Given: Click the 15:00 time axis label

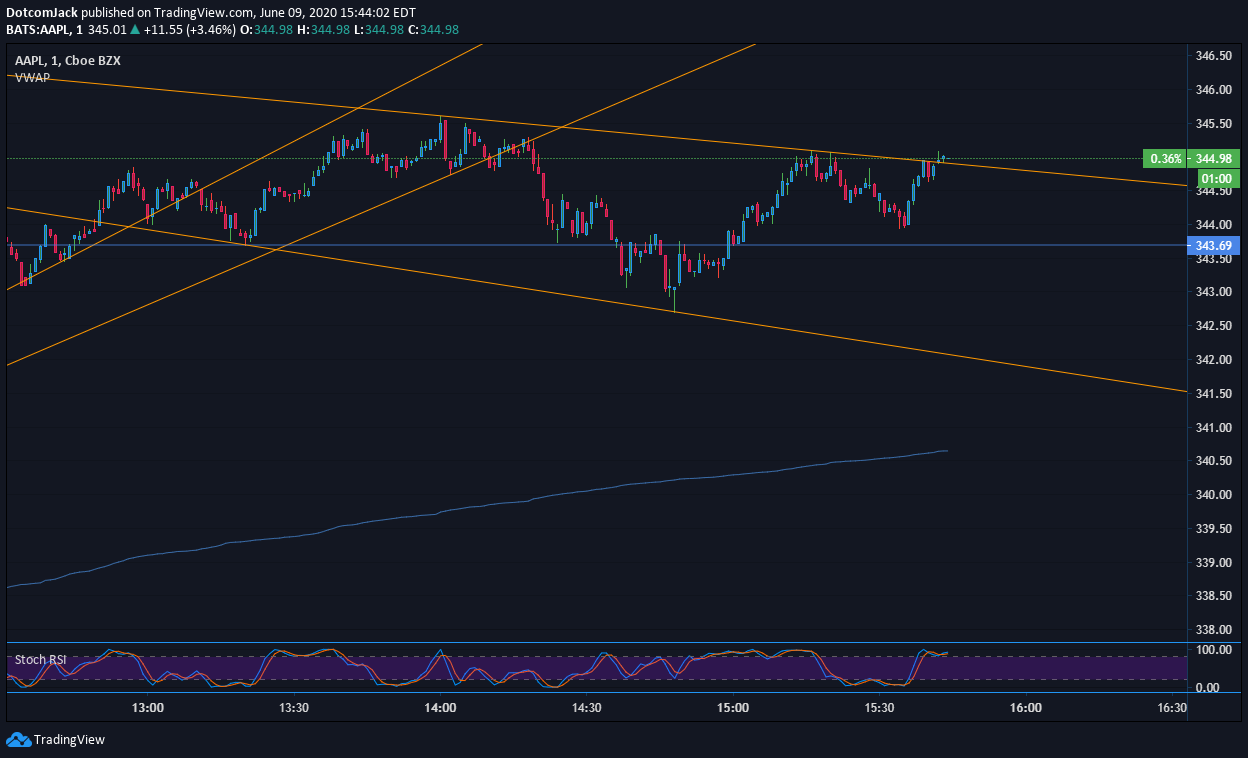Looking at the screenshot, I should (x=733, y=708).
